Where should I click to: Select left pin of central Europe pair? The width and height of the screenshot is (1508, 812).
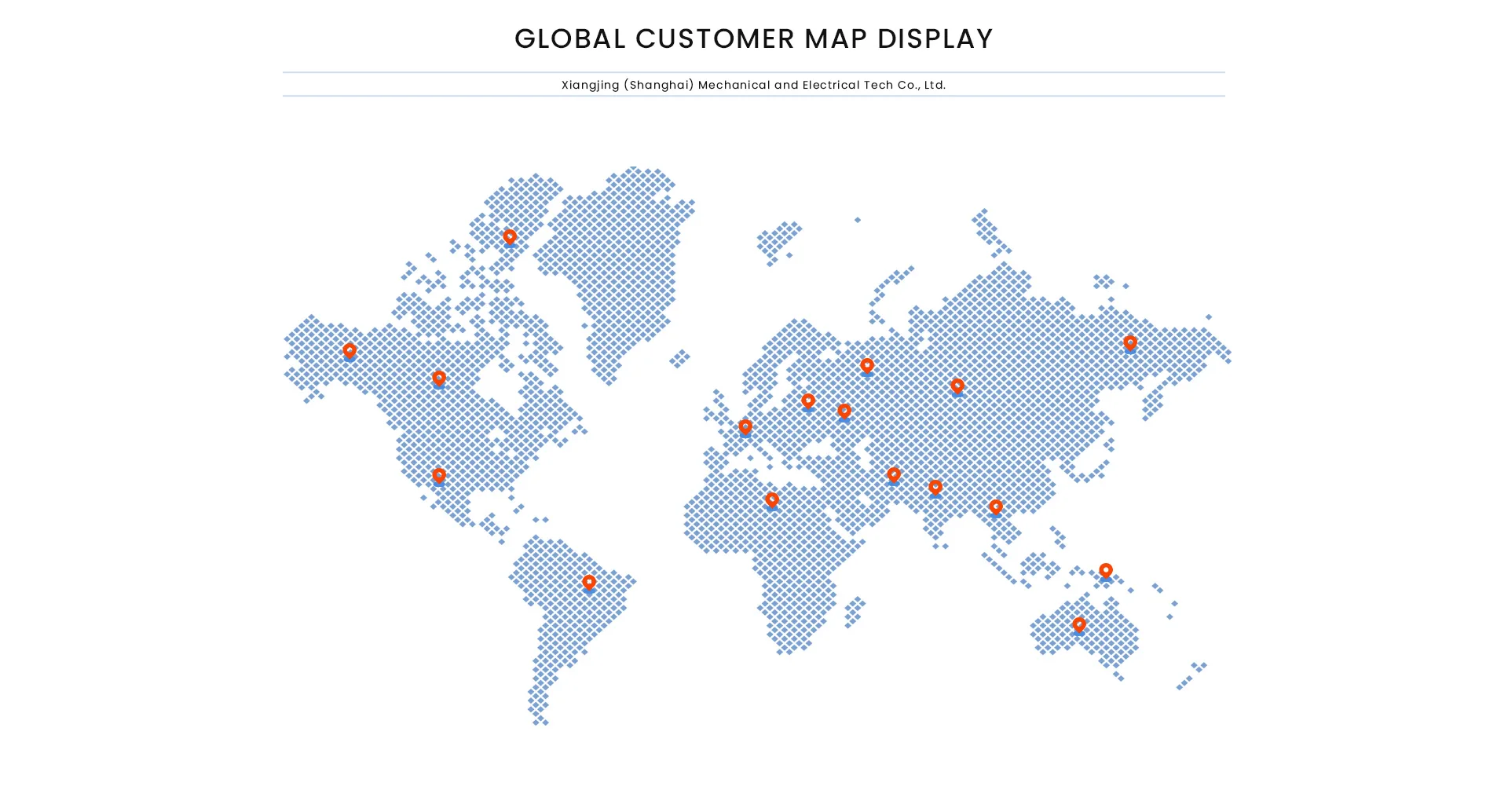click(808, 401)
